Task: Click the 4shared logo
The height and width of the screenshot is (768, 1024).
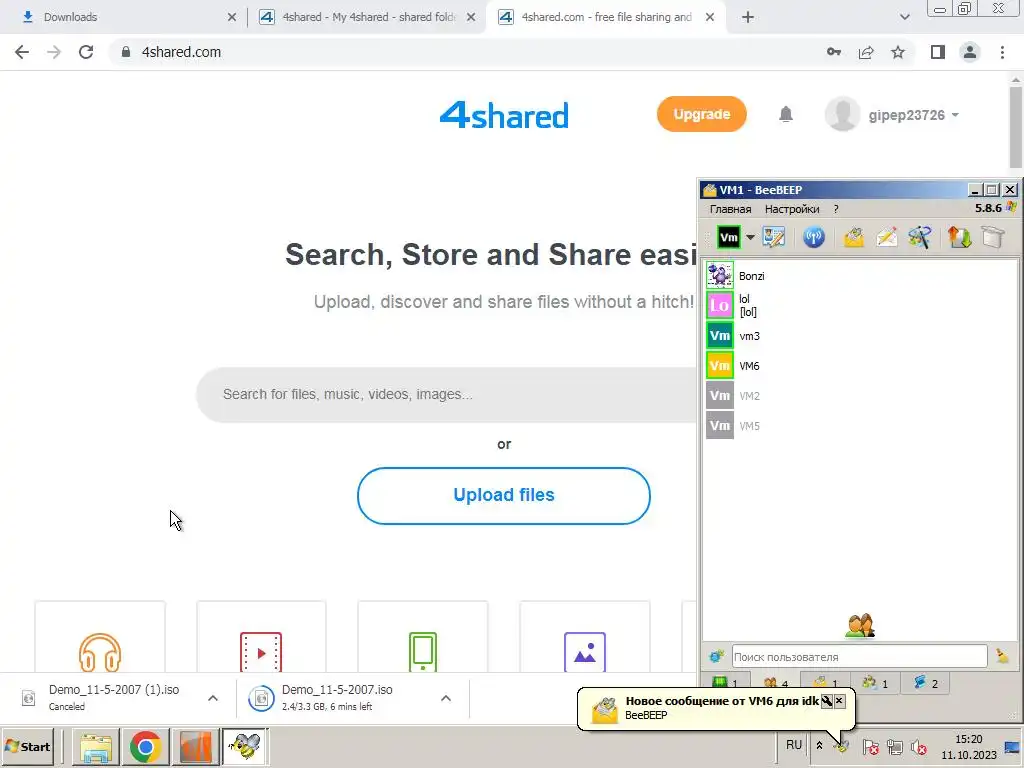Action: coord(504,115)
